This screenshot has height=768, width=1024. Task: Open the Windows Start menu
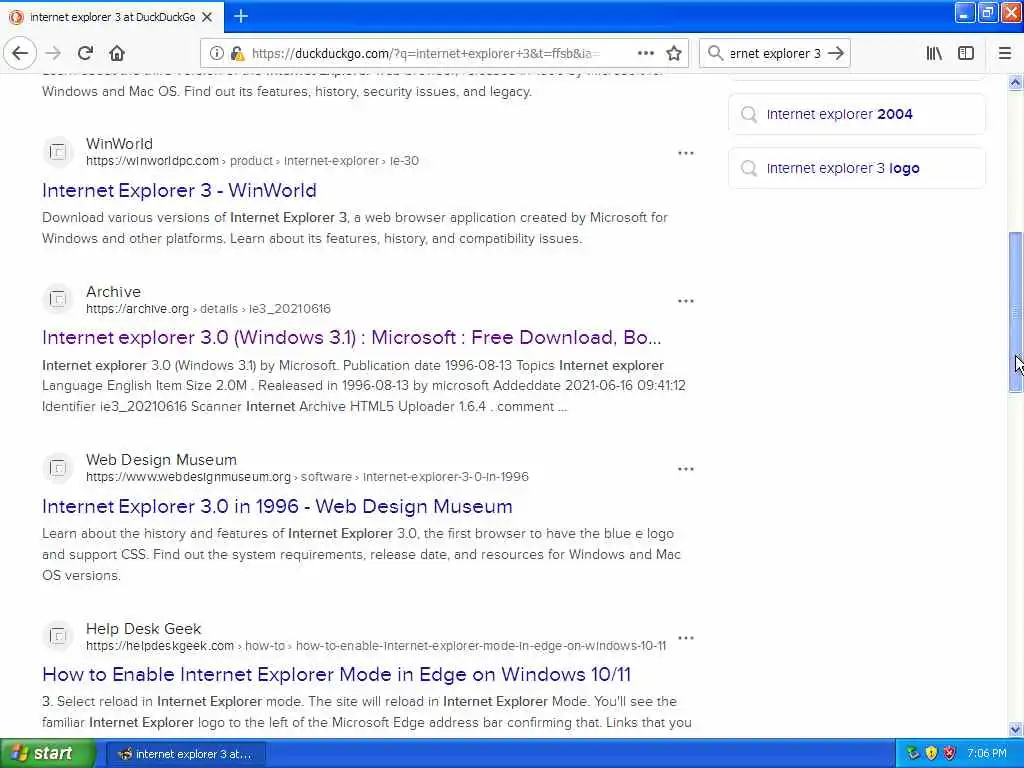point(47,753)
